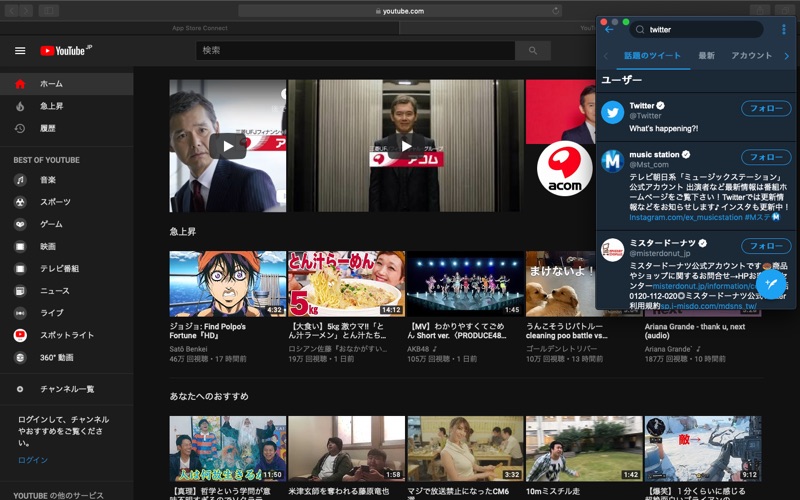Open the YouTube hamburger guide menu
Screen dimensions: 800x500
coord(20,51)
